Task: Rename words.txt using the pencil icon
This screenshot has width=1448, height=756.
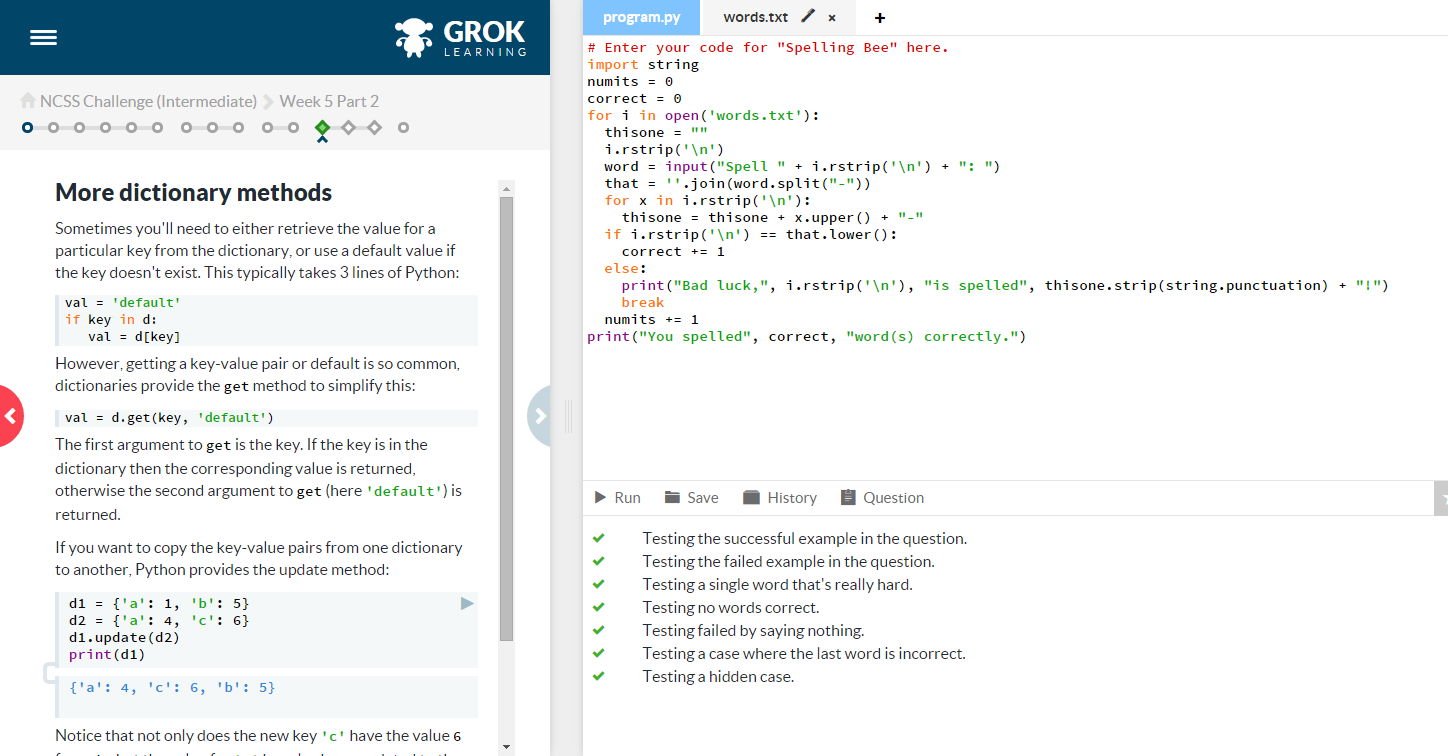Action: (x=808, y=17)
